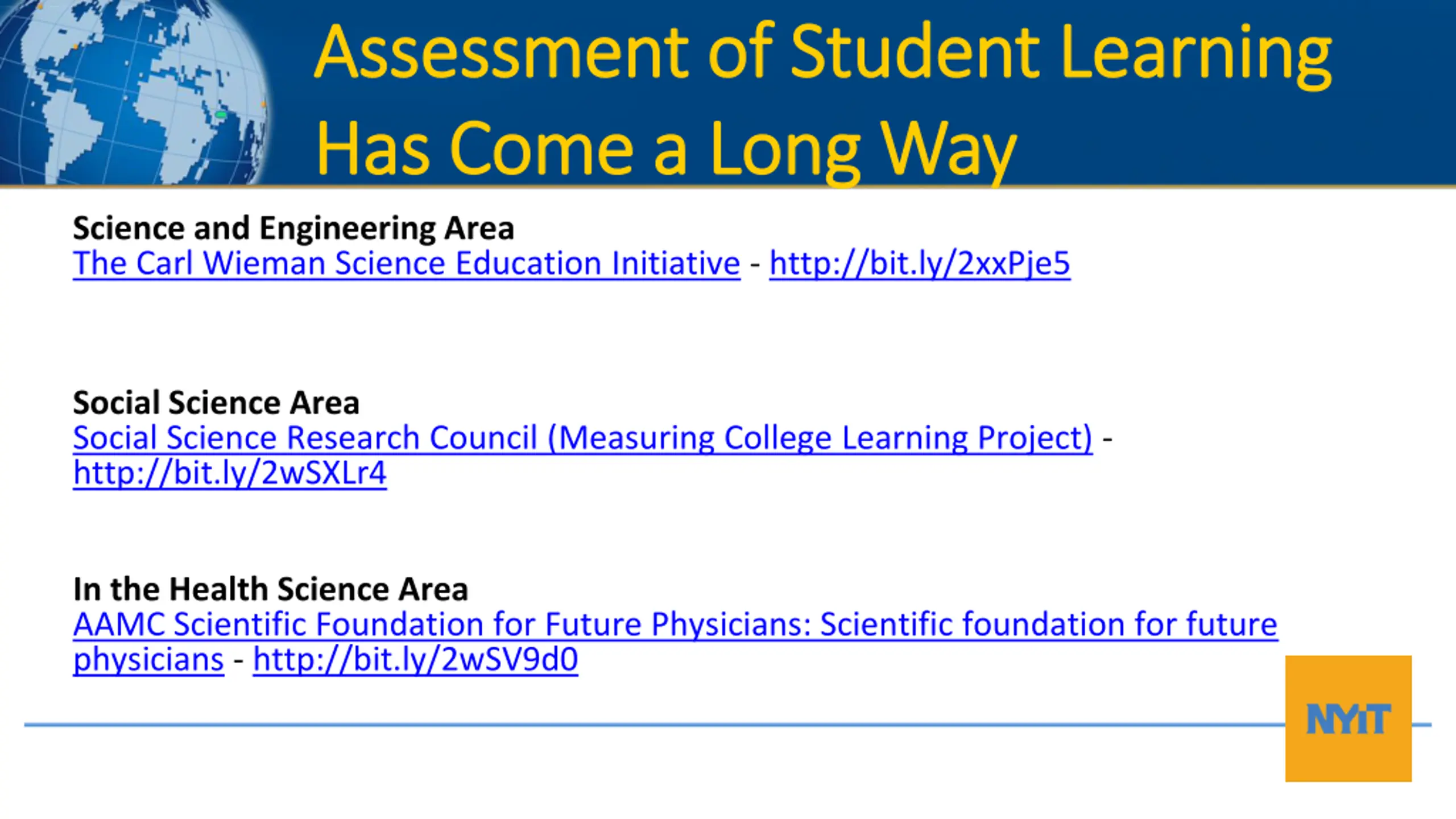1456x819 pixels.
Task: Click the dash after the Carl Wieman link
Action: (755, 264)
